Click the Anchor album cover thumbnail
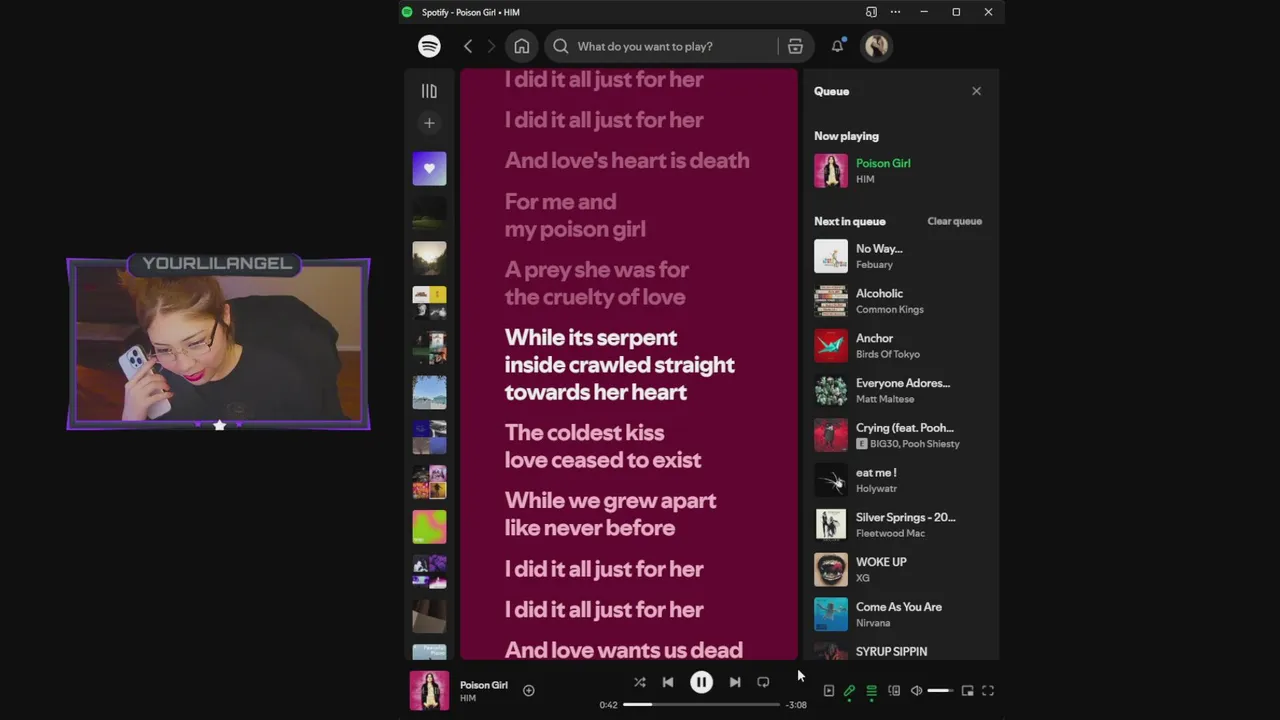This screenshot has width=1280, height=720. [x=831, y=346]
